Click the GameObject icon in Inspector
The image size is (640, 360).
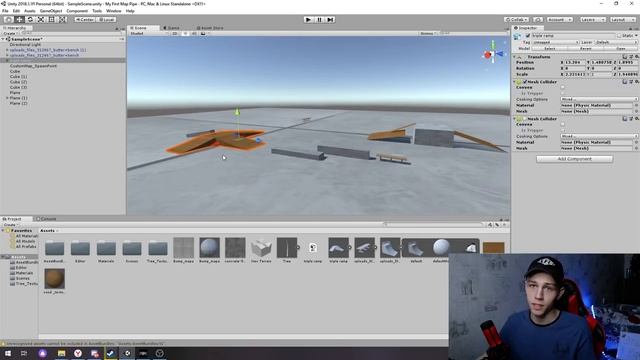(518, 36)
